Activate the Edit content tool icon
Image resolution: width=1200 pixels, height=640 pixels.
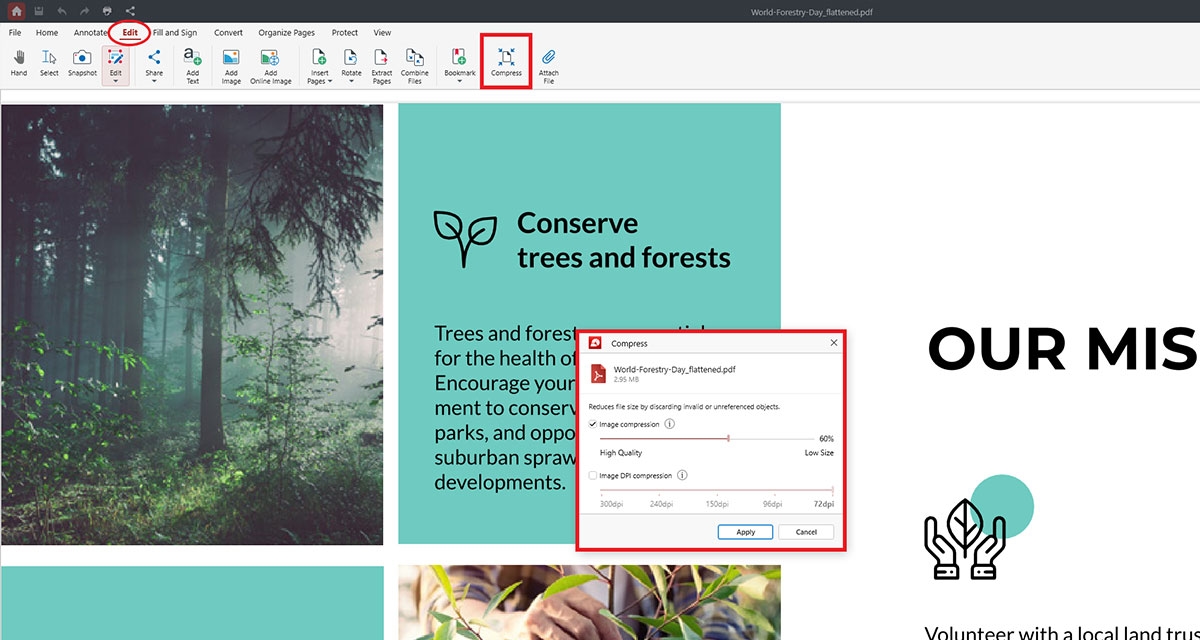[x=116, y=58]
